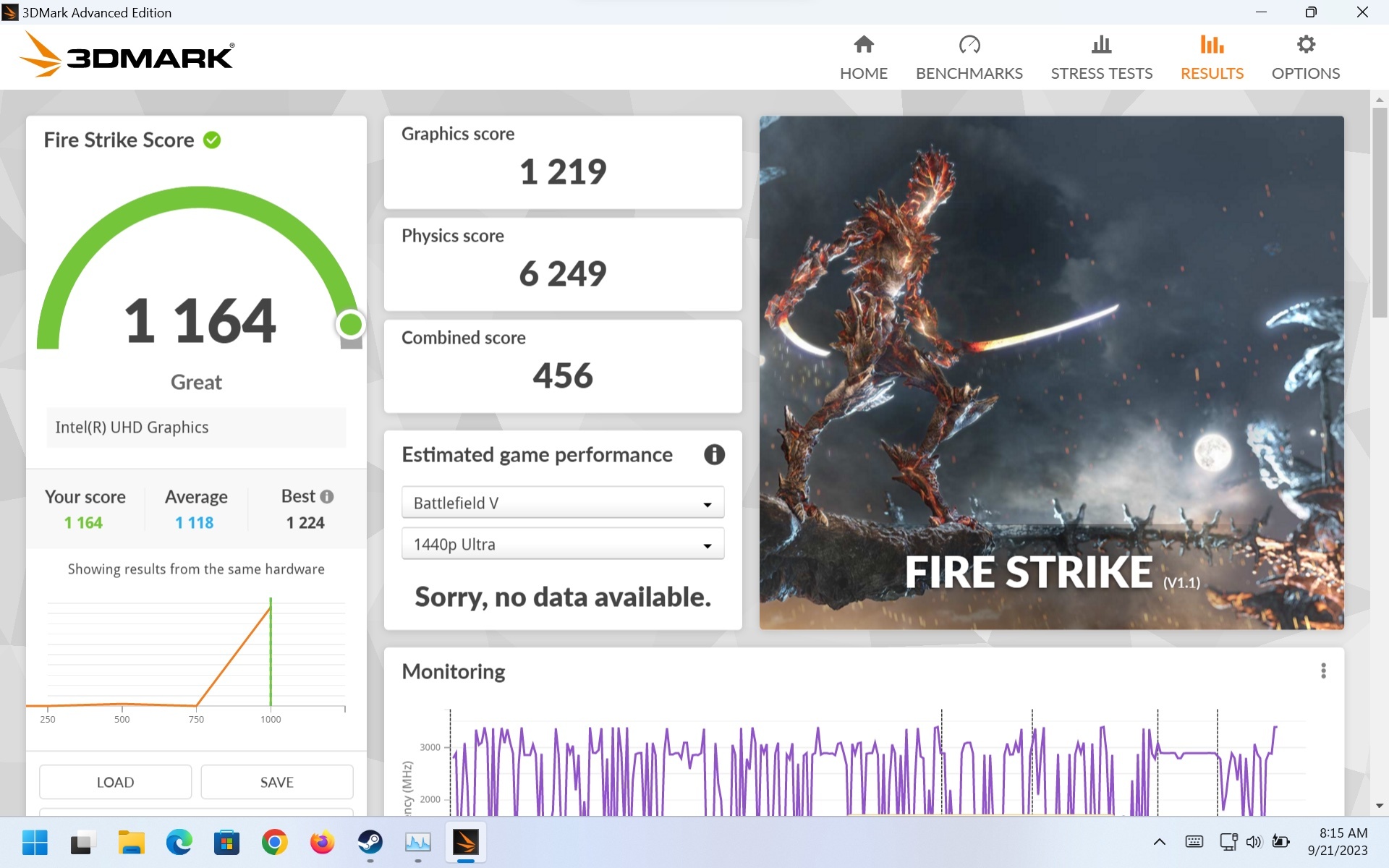The image size is (1389, 868).
Task: Open the Monitoring three-dot menu
Action: (x=1323, y=671)
